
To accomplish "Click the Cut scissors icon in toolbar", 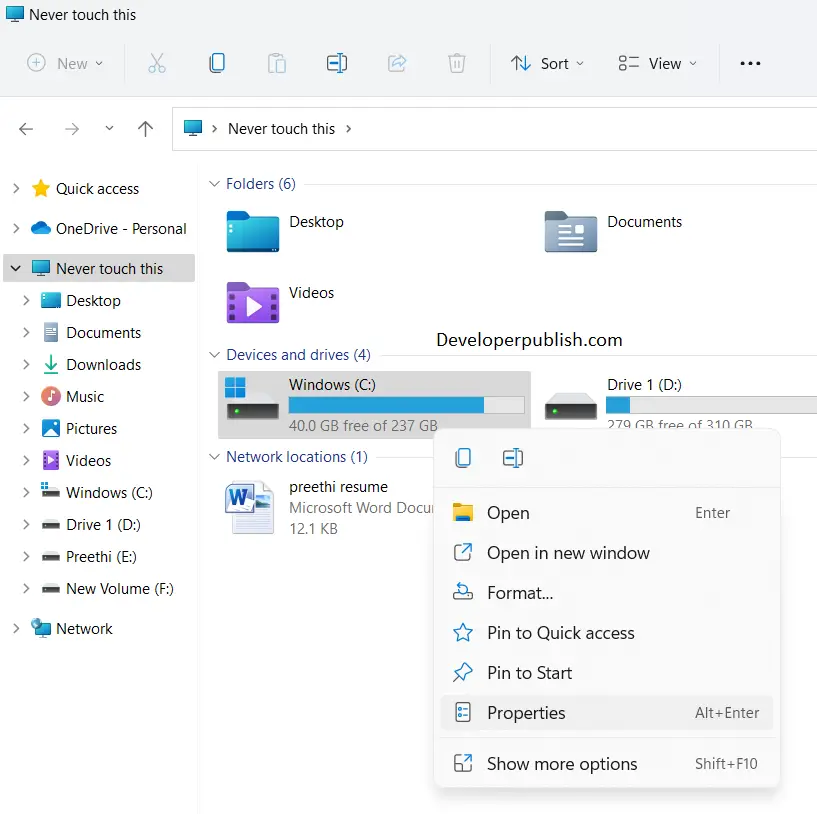I will click(x=157, y=63).
